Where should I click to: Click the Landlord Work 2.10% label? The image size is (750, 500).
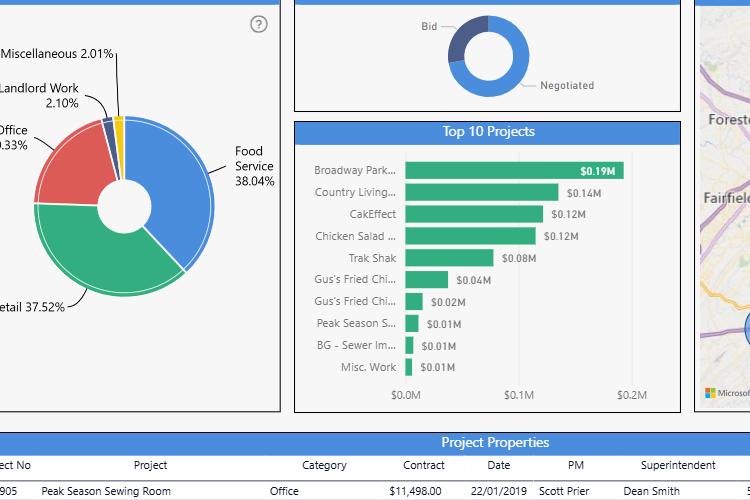pyautogui.click(x=39, y=95)
